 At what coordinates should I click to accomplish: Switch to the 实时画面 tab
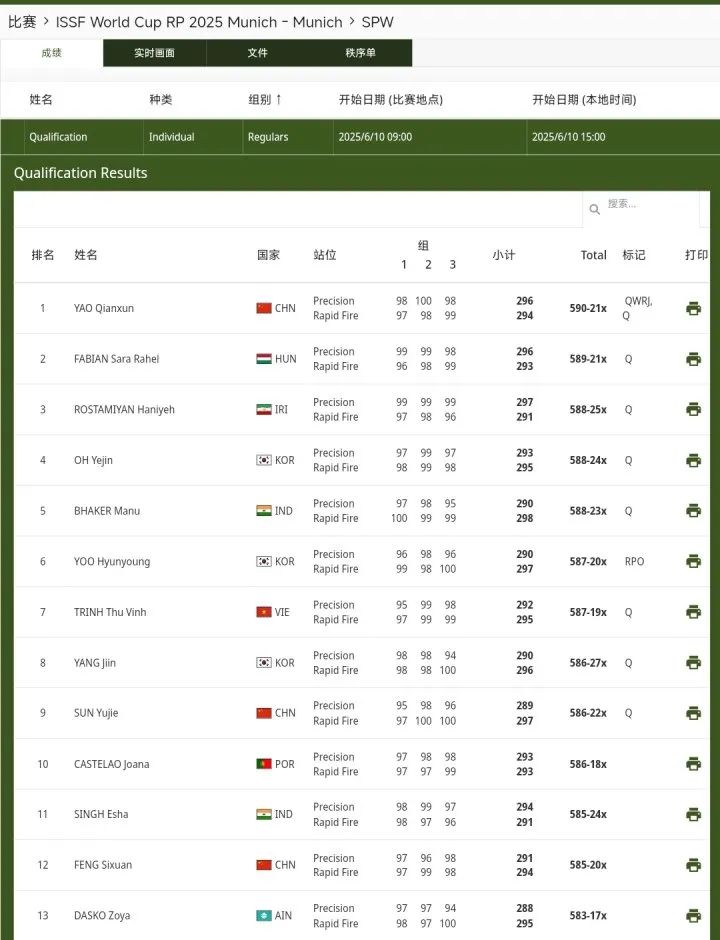click(x=154, y=53)
